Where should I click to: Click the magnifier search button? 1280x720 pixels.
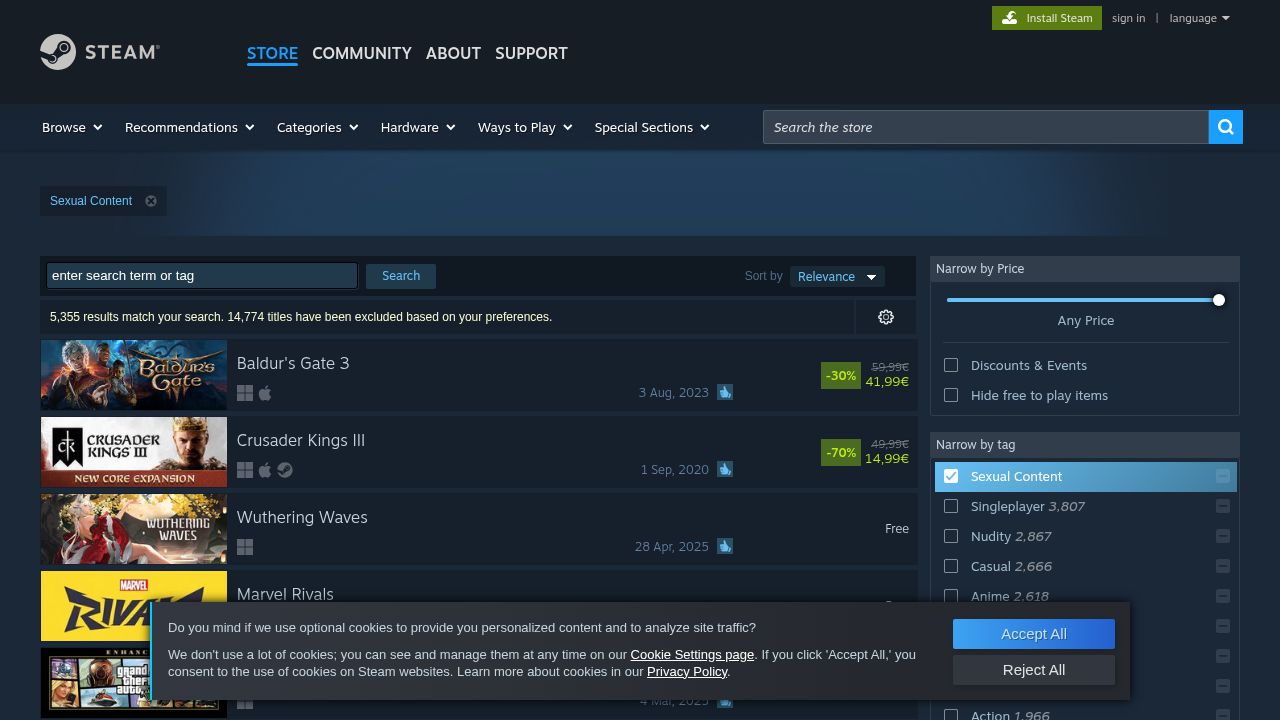tap(1226, 127)
